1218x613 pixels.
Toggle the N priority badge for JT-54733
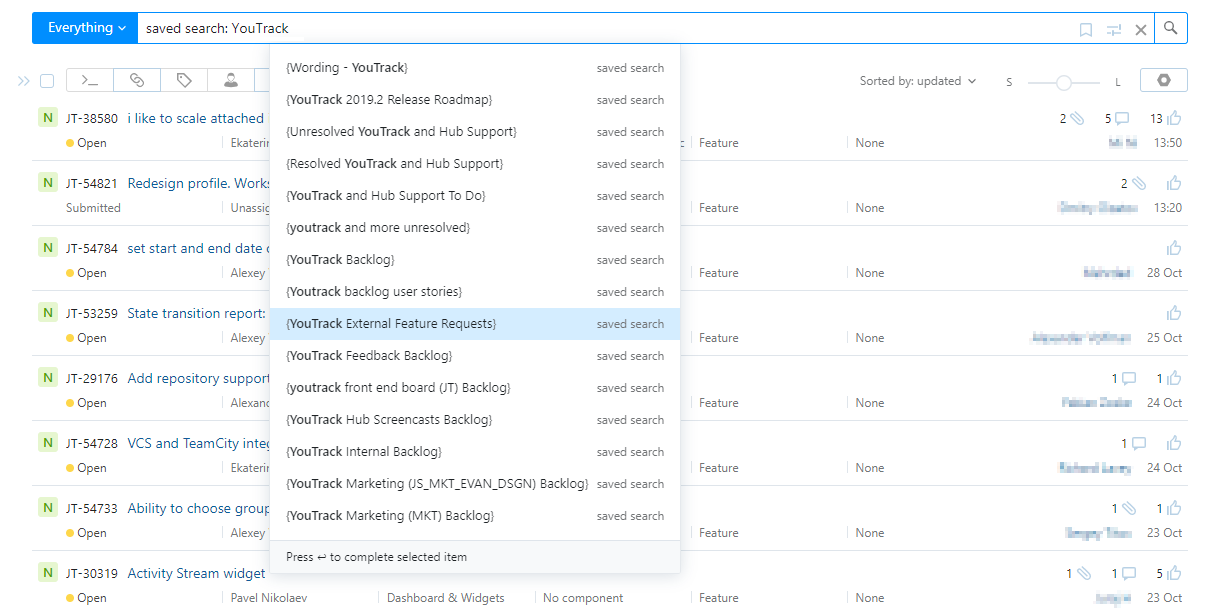47,508
